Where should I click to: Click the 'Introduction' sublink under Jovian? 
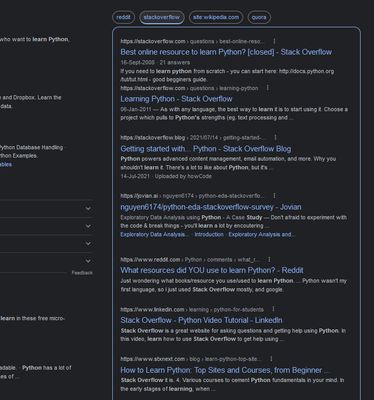[209, 235]
